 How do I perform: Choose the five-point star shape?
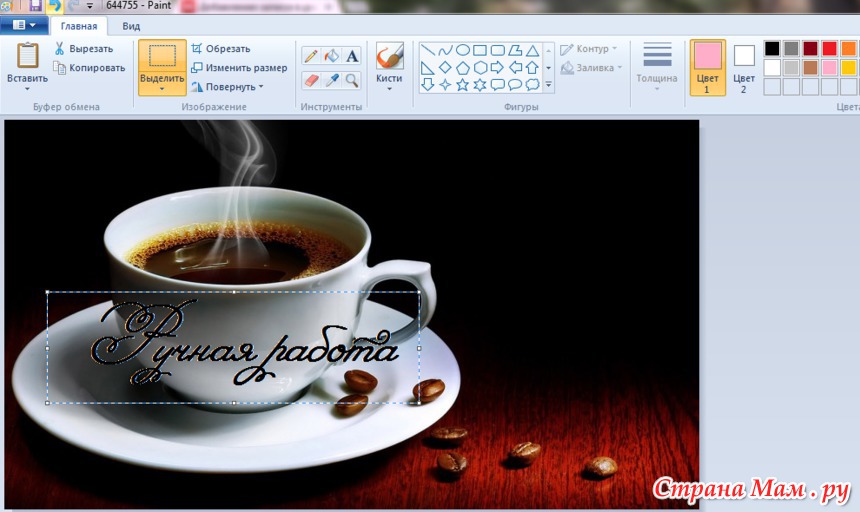[462, 85]
